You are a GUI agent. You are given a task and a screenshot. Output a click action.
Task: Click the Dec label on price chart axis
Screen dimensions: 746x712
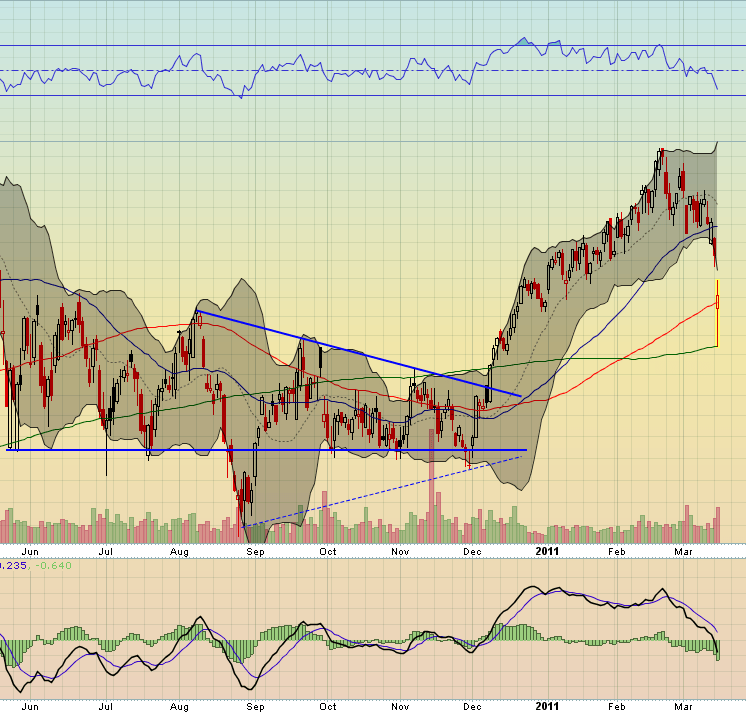pyautogui.click(x=472, y=552)
